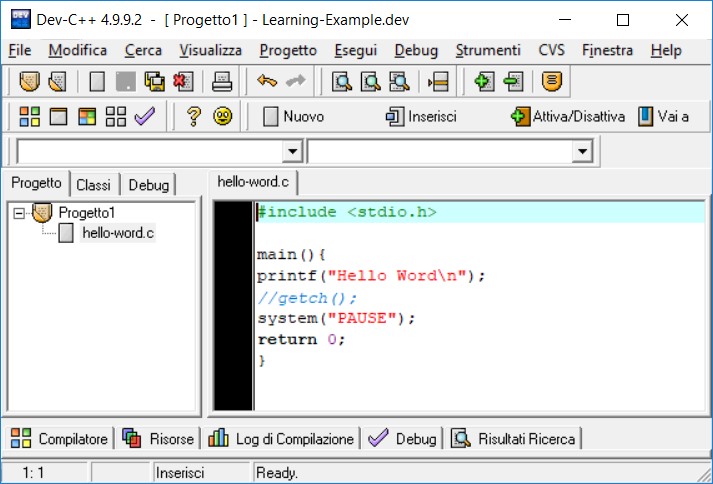Viewport: 713px width, 484px height.
Task: Click the black editor gutter margin
Action: click(233, 306)
